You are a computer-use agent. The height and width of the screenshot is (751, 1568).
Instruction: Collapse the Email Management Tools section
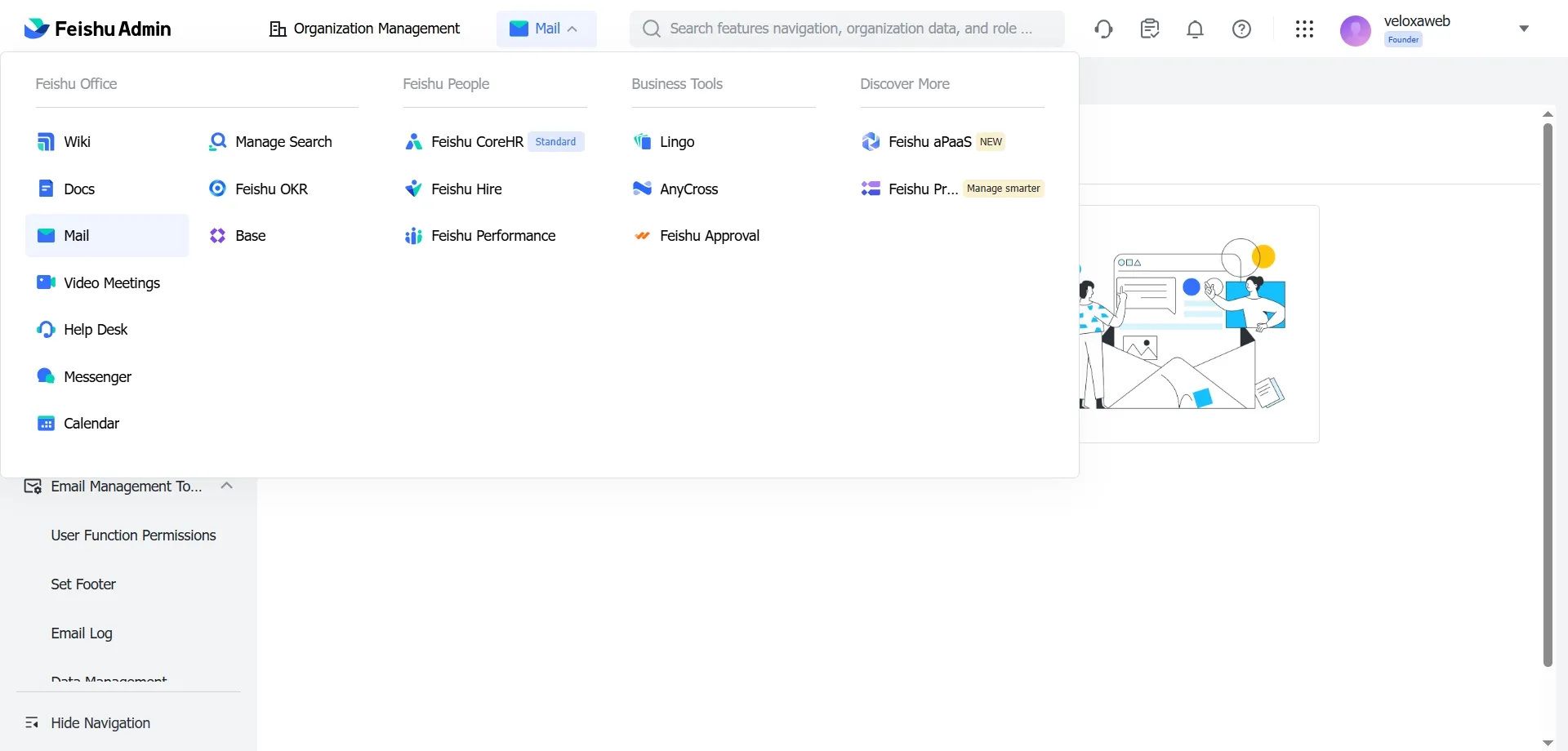pos(227,486)
